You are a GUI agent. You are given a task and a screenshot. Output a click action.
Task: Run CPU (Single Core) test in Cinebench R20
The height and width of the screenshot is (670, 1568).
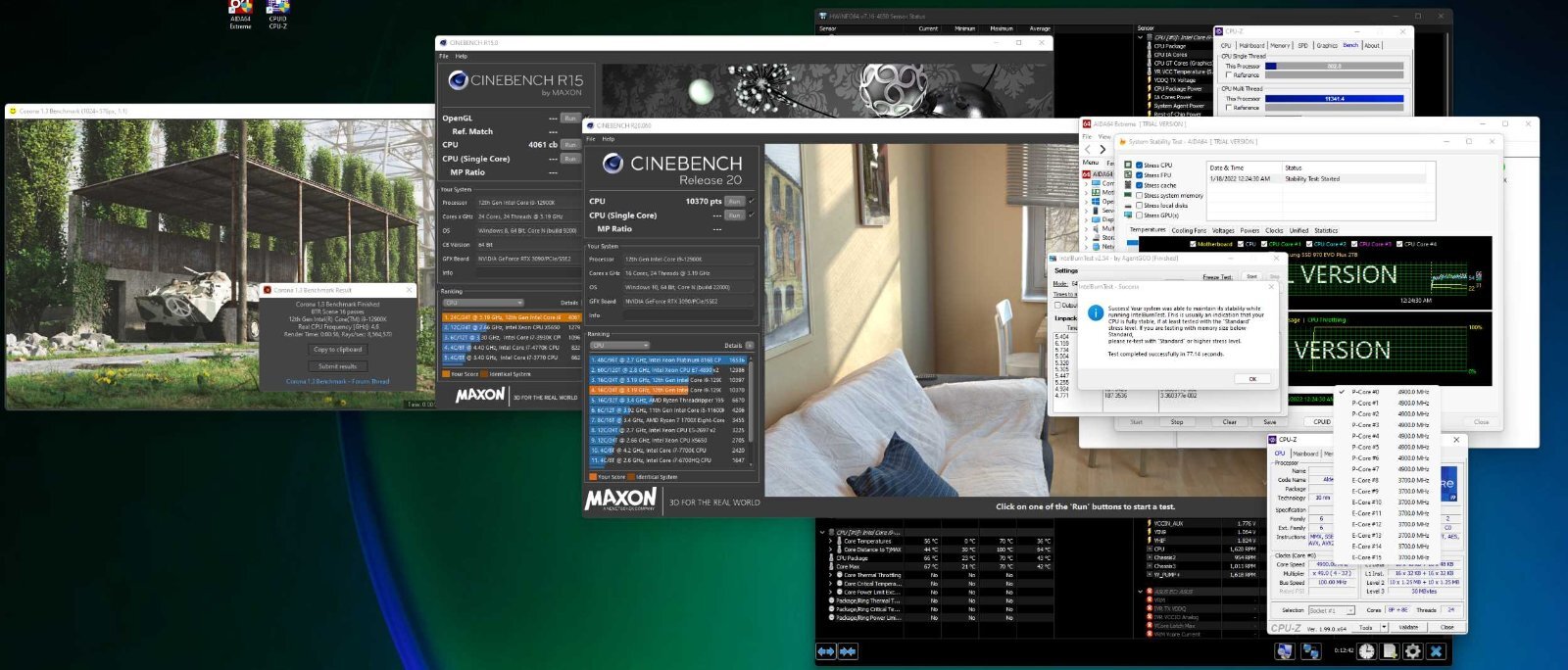[734, 215]
